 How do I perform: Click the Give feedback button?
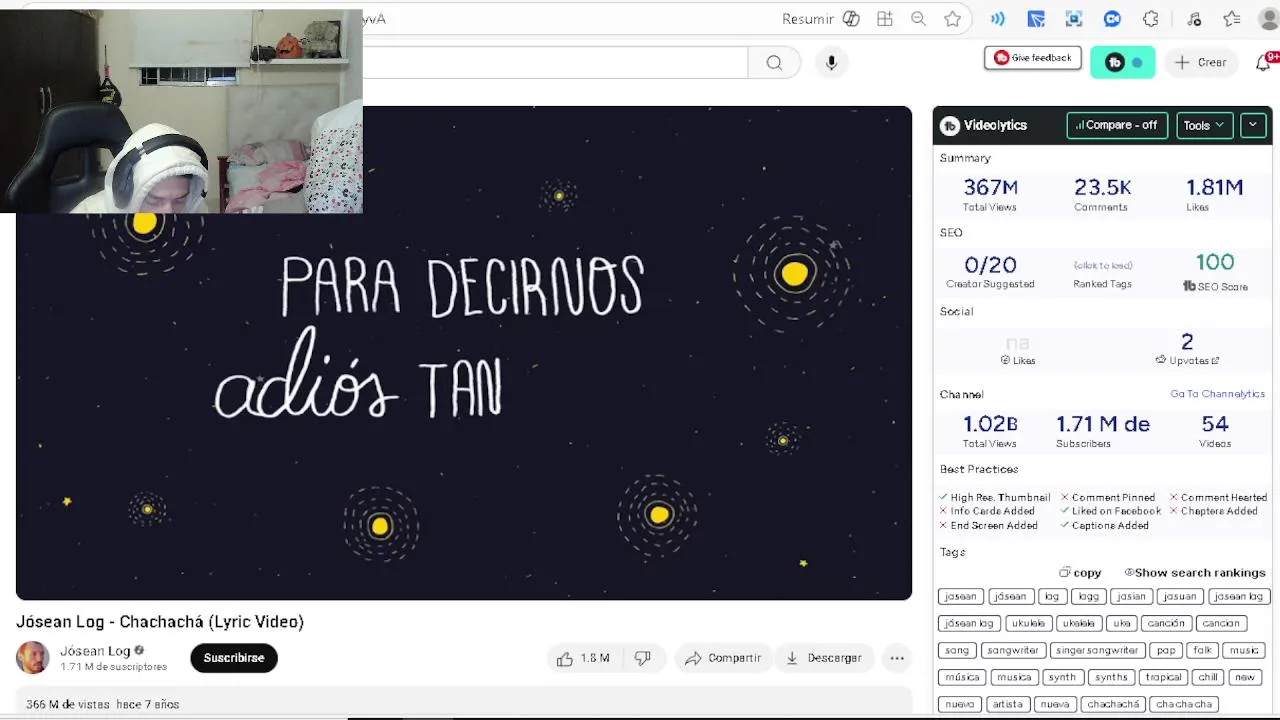pyautogui.click(x=1033, y=58)
